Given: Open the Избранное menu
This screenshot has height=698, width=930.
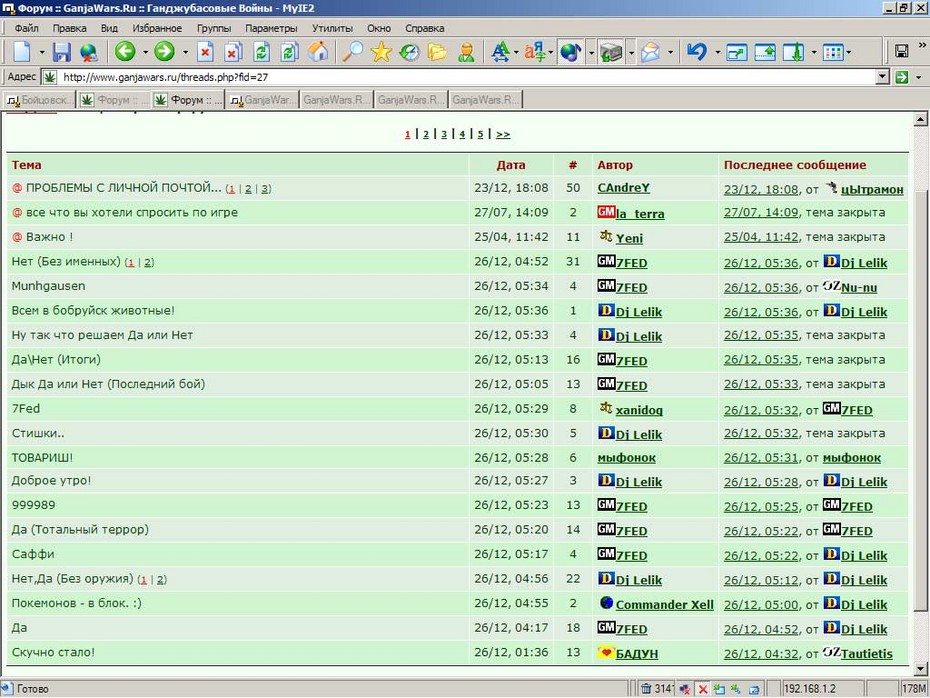Looking at the screenshot, I should coord(157,28).
